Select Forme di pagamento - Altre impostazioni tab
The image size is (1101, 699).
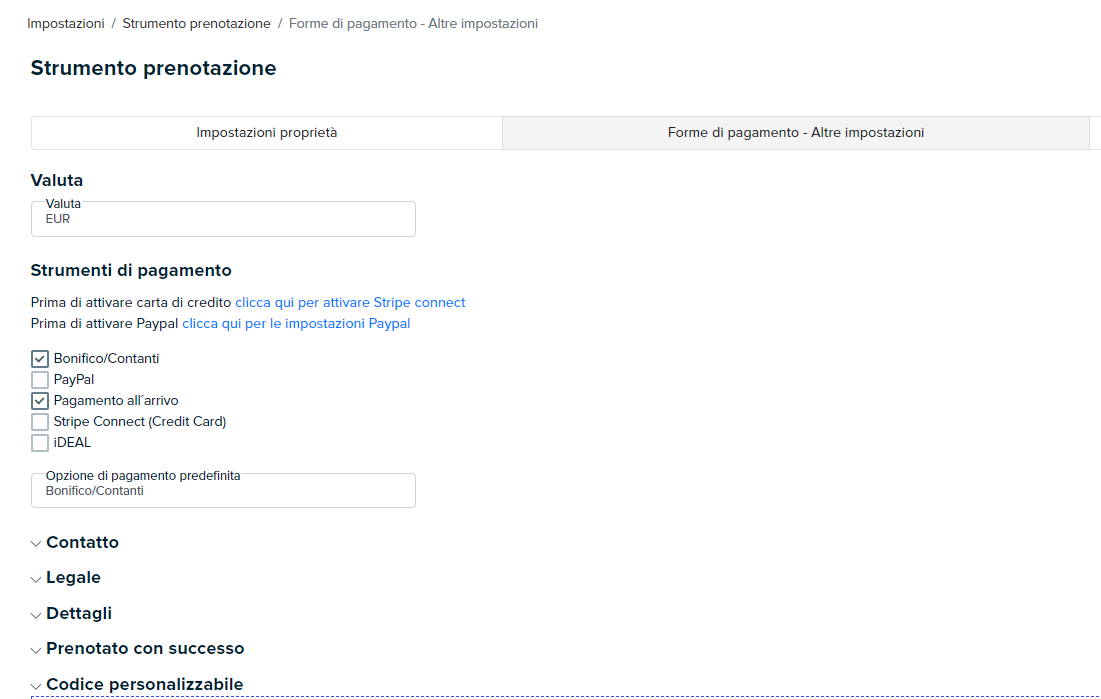pos(796,133)
